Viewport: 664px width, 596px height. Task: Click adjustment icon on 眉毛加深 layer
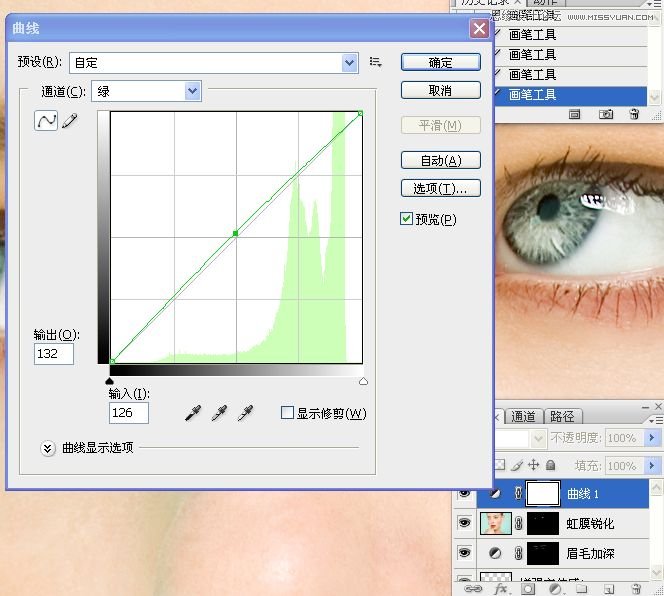coord(495,553)
